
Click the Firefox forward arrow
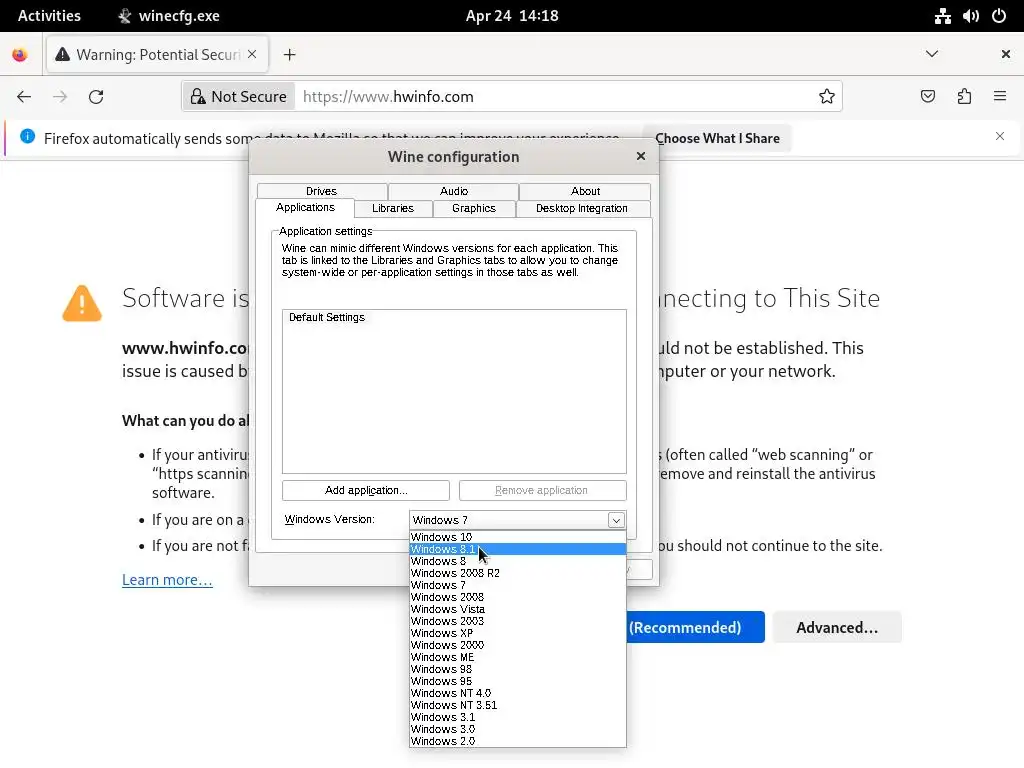point(60,97)
